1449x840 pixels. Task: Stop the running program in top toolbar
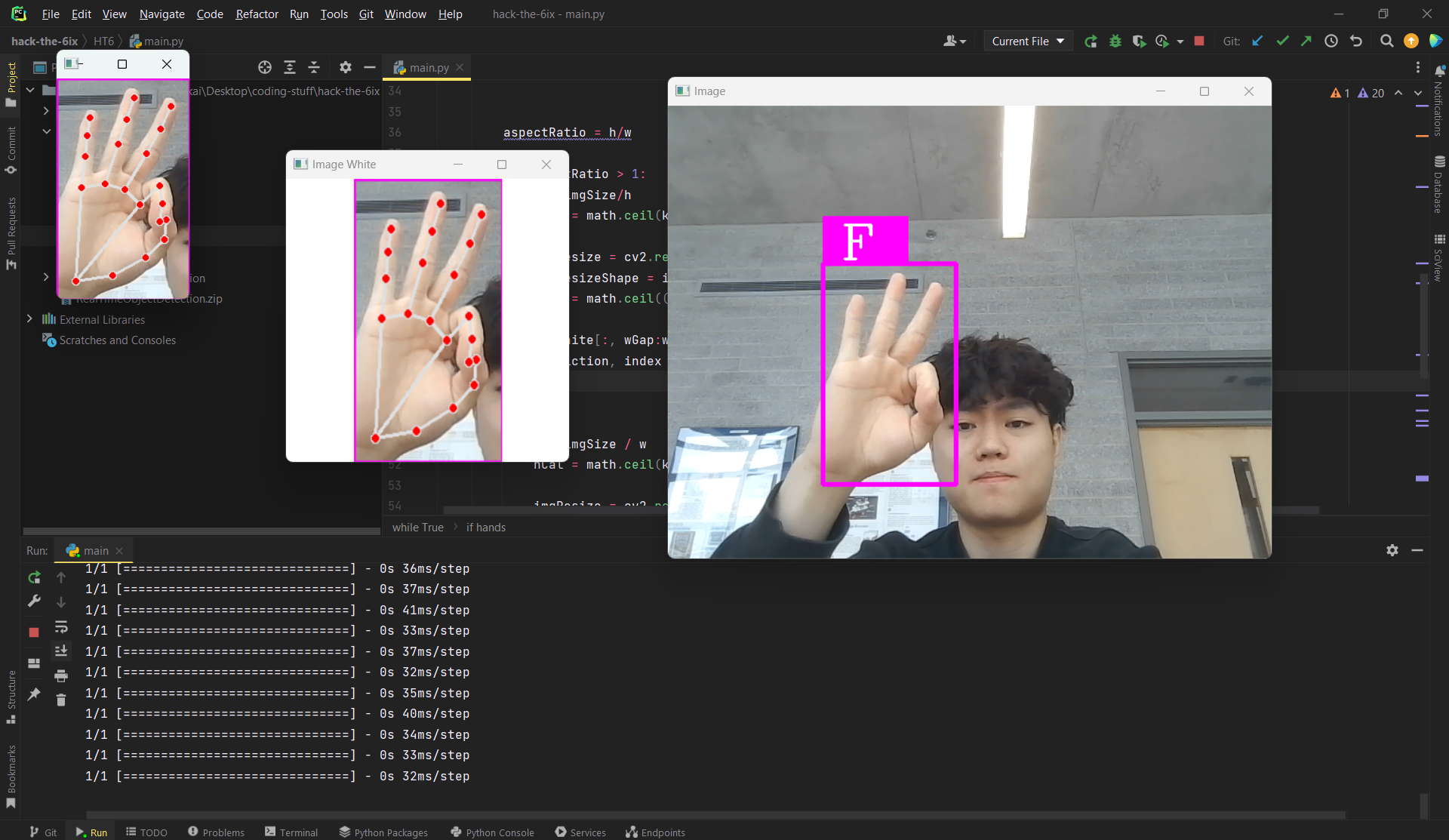(1199, 42)
